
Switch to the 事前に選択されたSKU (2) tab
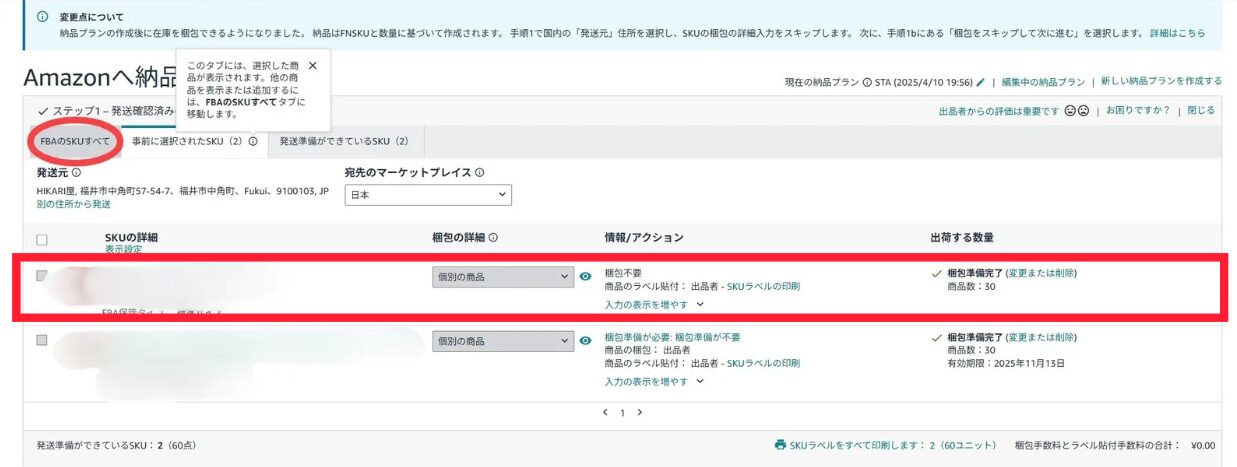pos(194,141)
